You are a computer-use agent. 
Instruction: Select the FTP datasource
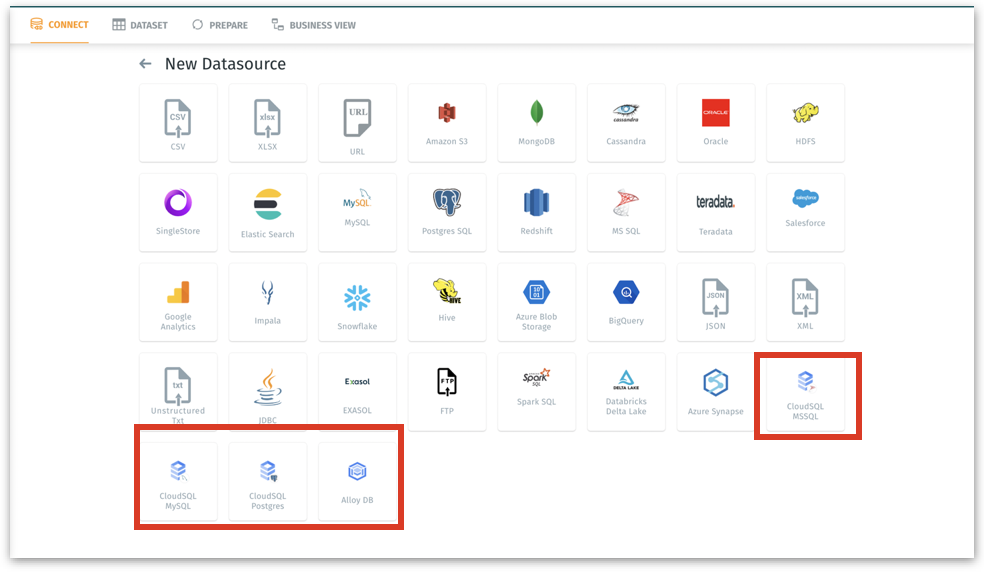pos(447,392)
